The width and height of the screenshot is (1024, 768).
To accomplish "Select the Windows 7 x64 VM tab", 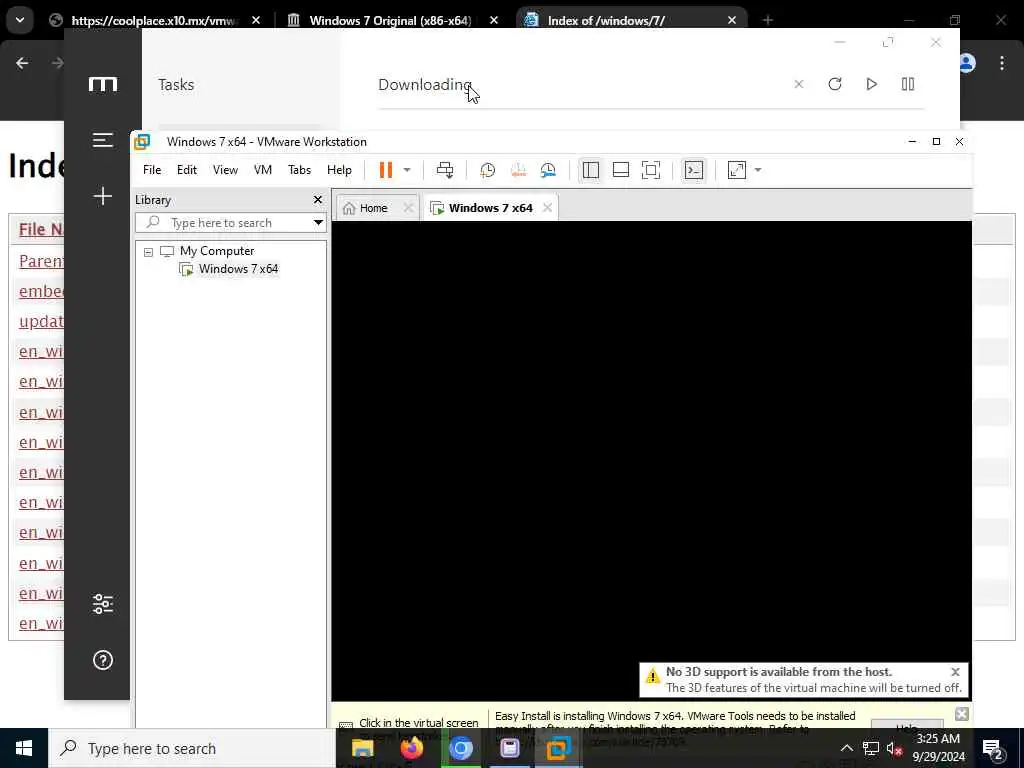I will click(483, 208).
